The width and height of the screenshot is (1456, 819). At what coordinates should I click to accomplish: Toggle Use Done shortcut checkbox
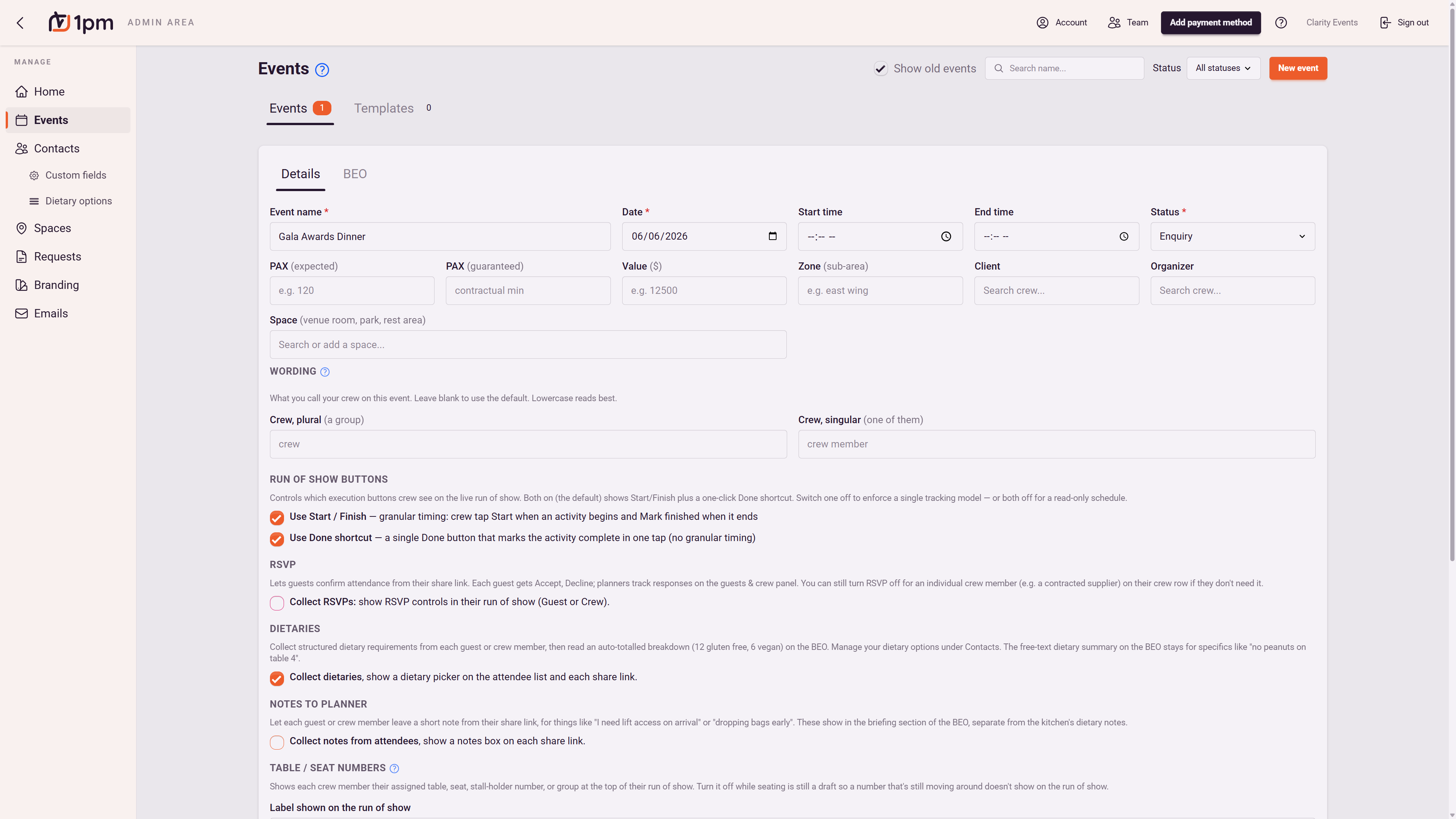coord(276,539)
